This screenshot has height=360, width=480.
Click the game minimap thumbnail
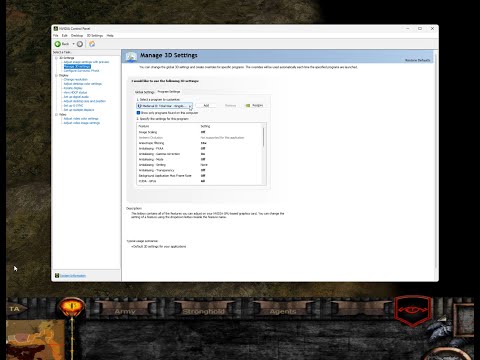tap(36, 339)
